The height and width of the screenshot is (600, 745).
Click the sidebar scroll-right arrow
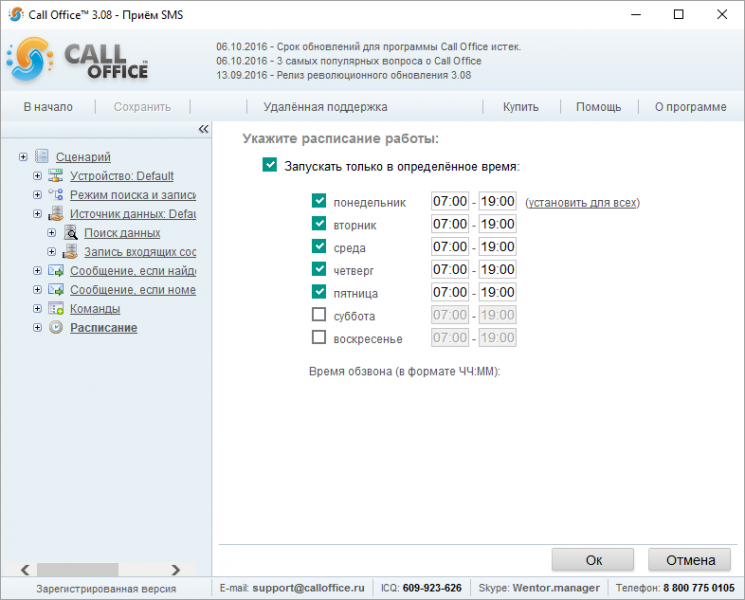(x=176, y=570)
